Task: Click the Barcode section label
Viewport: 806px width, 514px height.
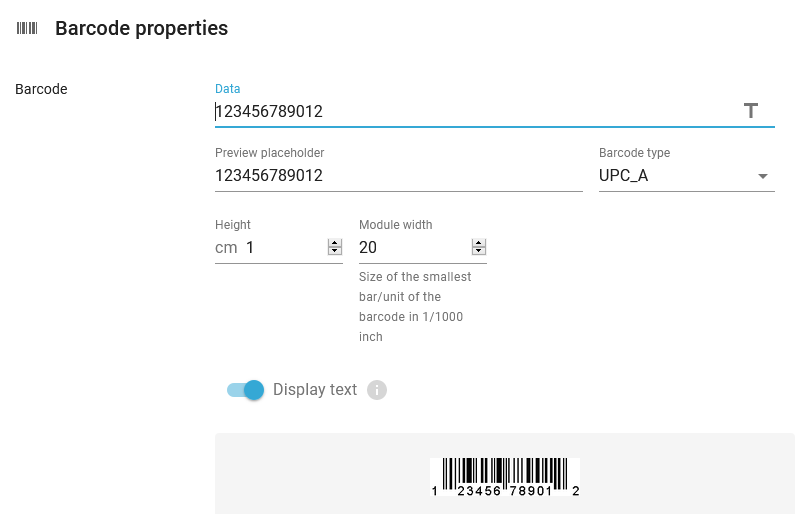Action: tap(41, 89)
